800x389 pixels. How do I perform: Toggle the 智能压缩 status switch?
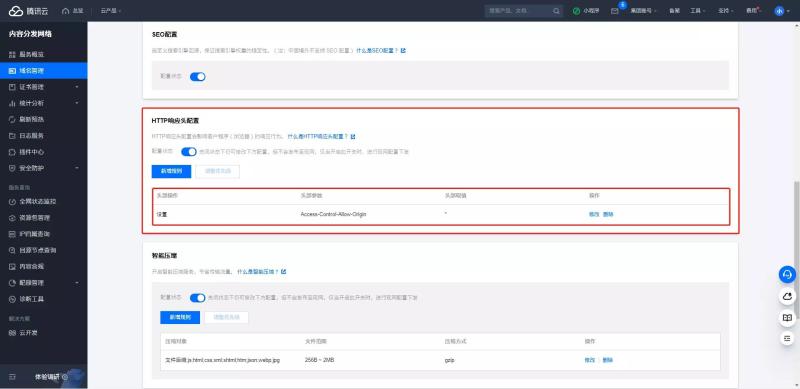[x=197, y=298]
